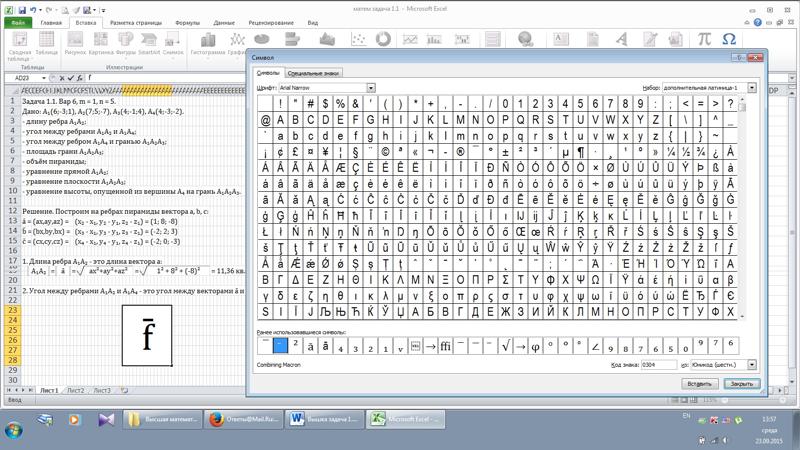The width and height of the screenshot is (800, 450).
Task: Click the Закрыть button in Symbol dialog
Action: pyautogui.click(x=741, y=384)
